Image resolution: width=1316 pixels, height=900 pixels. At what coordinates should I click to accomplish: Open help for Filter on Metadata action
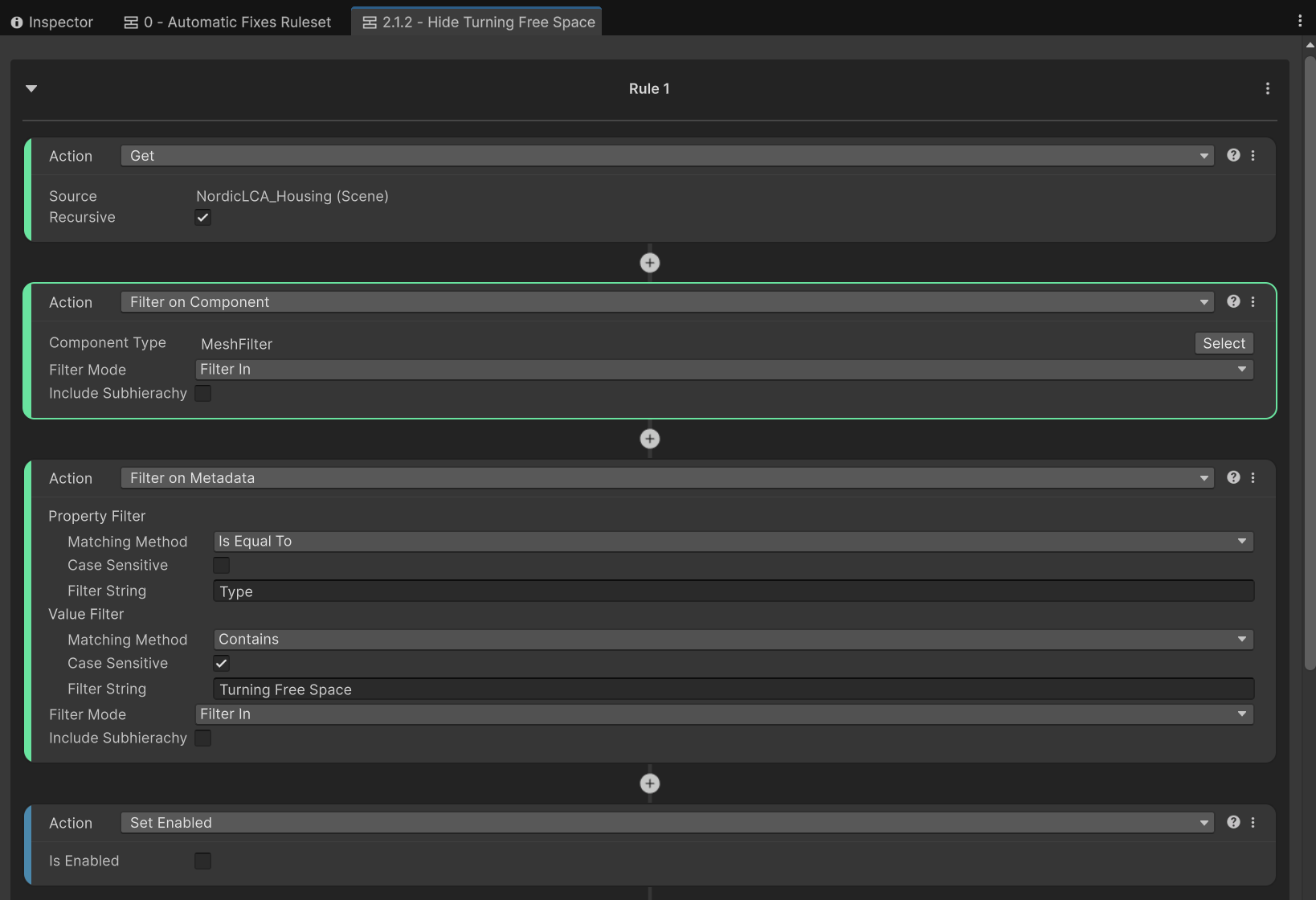(1233, 477)
